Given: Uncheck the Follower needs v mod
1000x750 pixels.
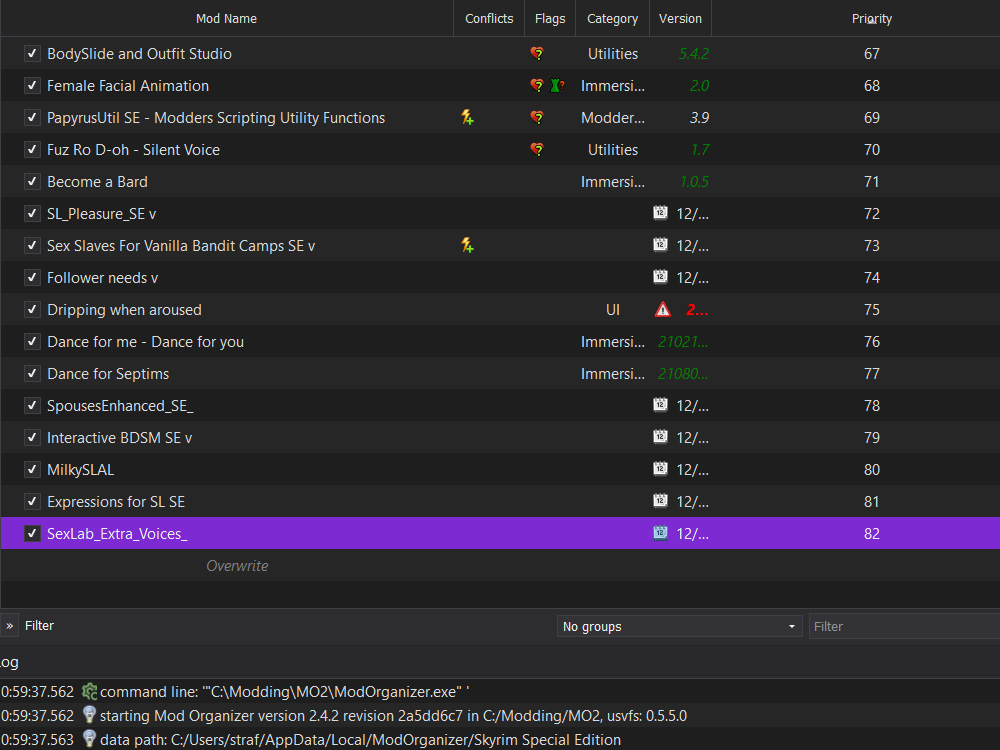Looking at the screenshot, I should point(33,277).
